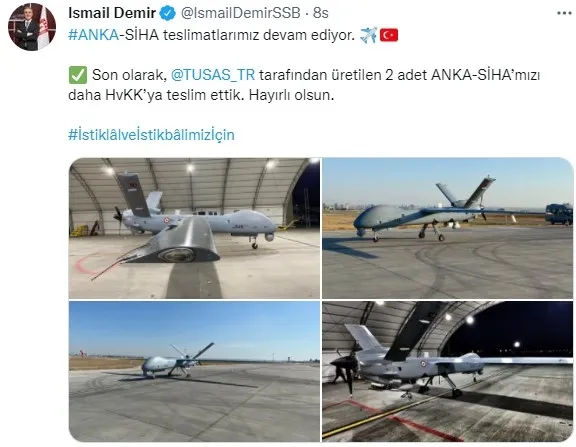Open the bottom-left distant drone runway photo
The image size is (576, 447).
pos(194,371)
